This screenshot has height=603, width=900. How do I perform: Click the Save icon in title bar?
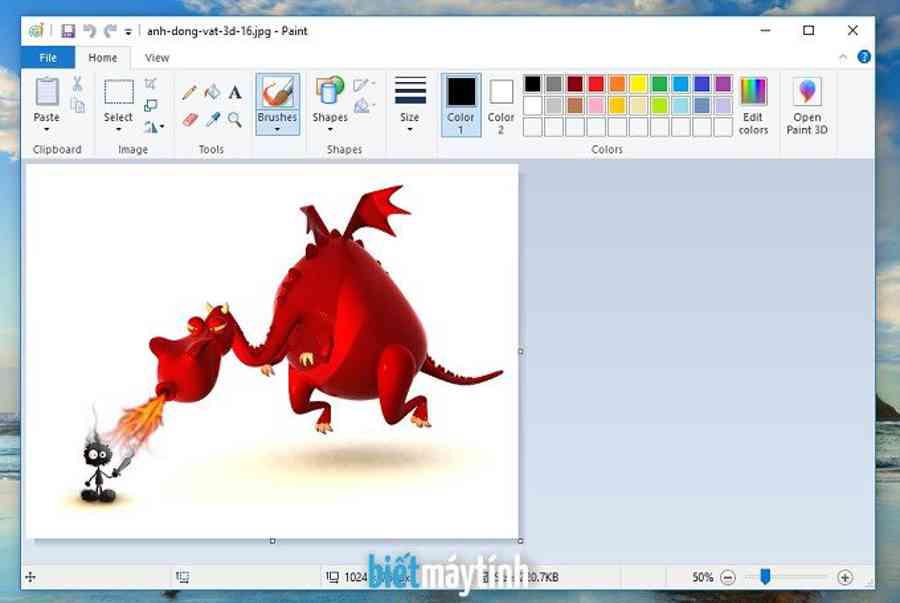(x=68, y=31)
